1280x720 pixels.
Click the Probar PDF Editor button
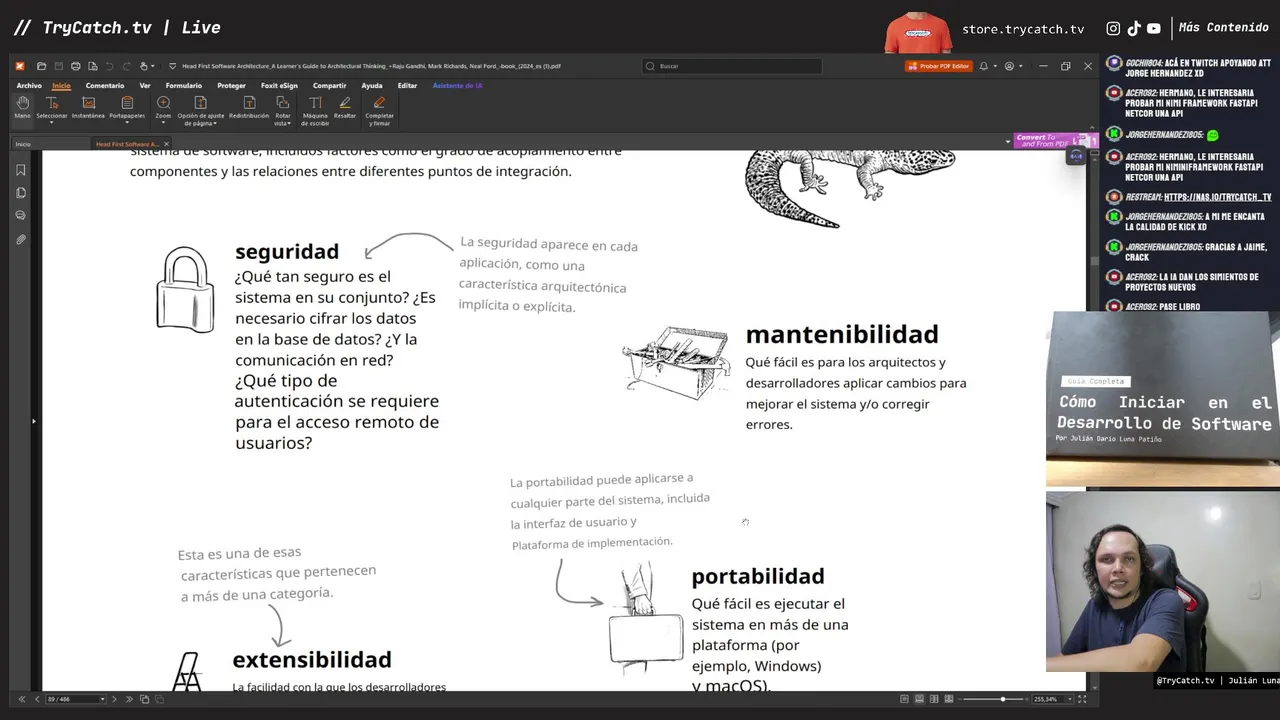click(x=939, y=66)
